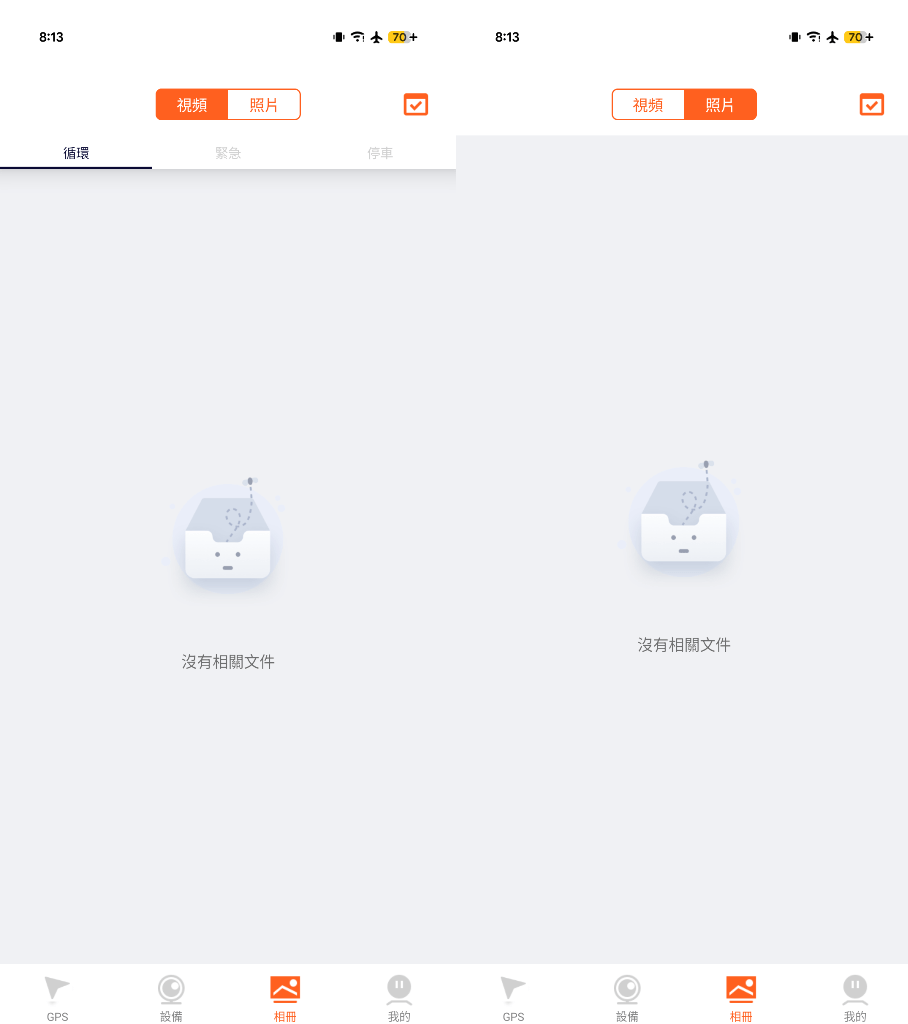Viewport: 908px width, 1024px height.
Task: Select 照片 segment on right screen
Action: tap(720, 104)
